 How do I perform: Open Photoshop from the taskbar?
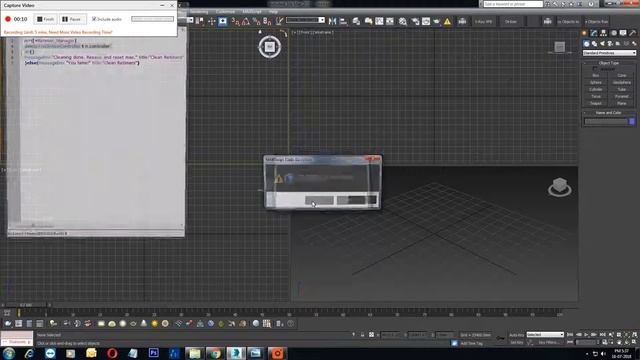point(153,353)
